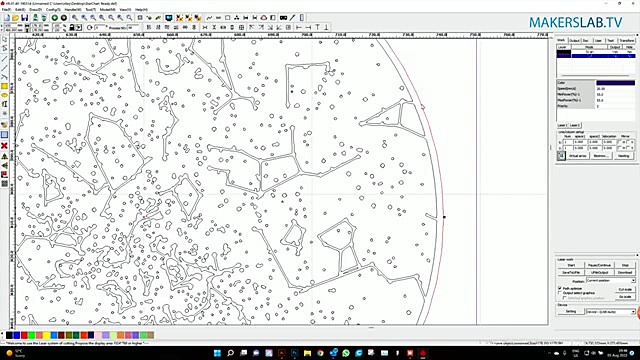The height and width of the screenshot is (360, 640).
Task: Pick the red swatch in bottom palette
Action: (24, 335)
